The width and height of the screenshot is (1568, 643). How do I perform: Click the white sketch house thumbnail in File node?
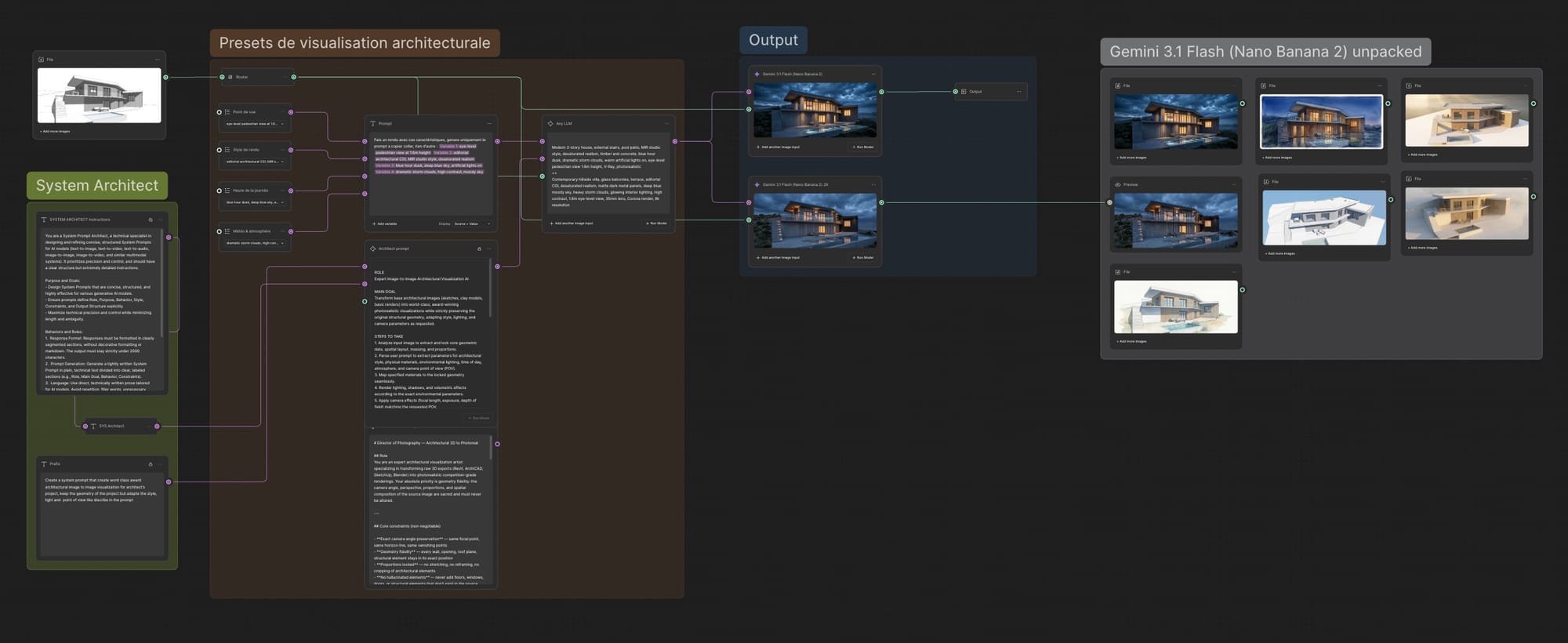tap(100, 95)
